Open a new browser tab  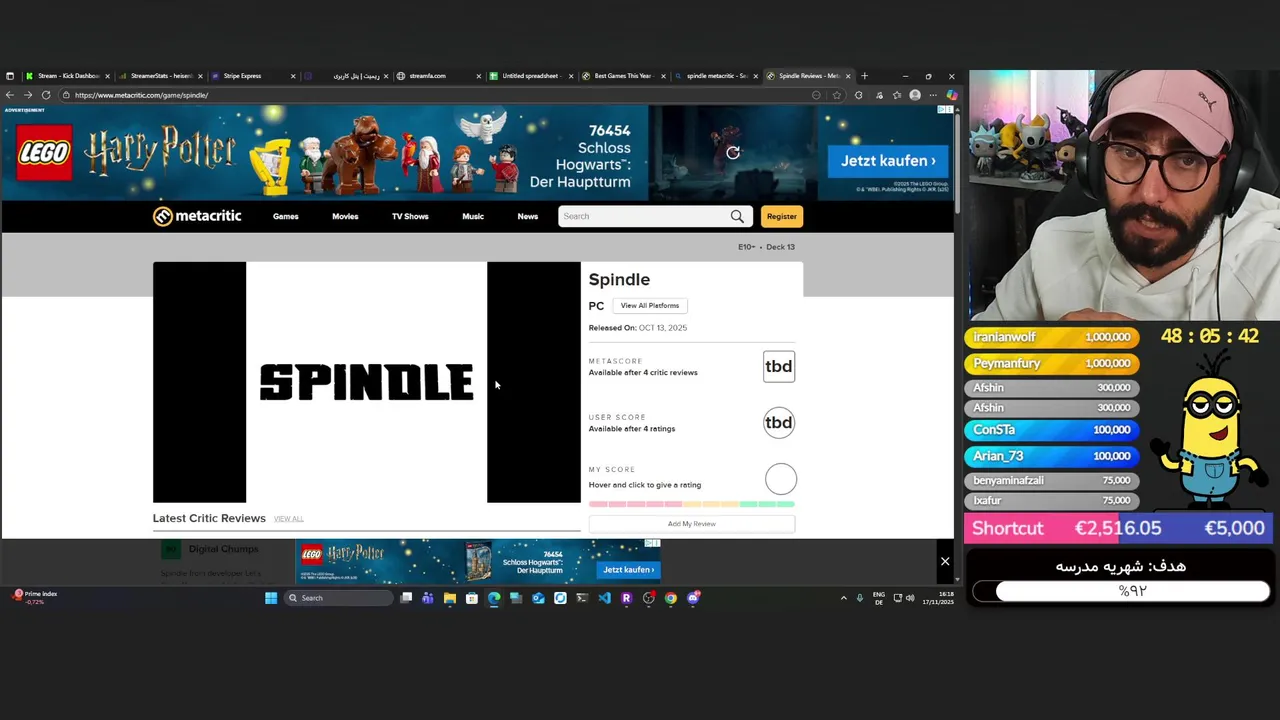[865, 76]
